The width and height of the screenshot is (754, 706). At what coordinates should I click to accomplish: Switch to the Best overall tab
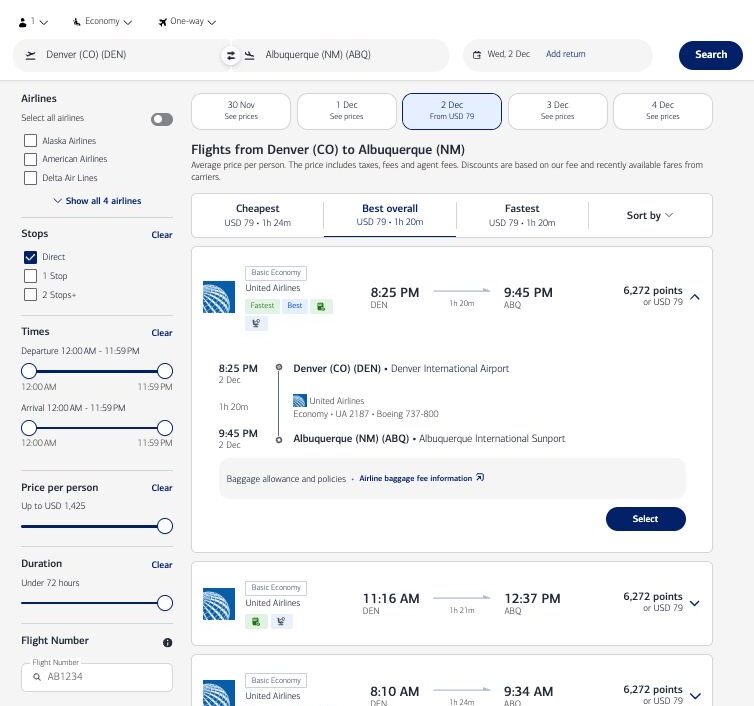pyautogui.click(x=390, y=215)
